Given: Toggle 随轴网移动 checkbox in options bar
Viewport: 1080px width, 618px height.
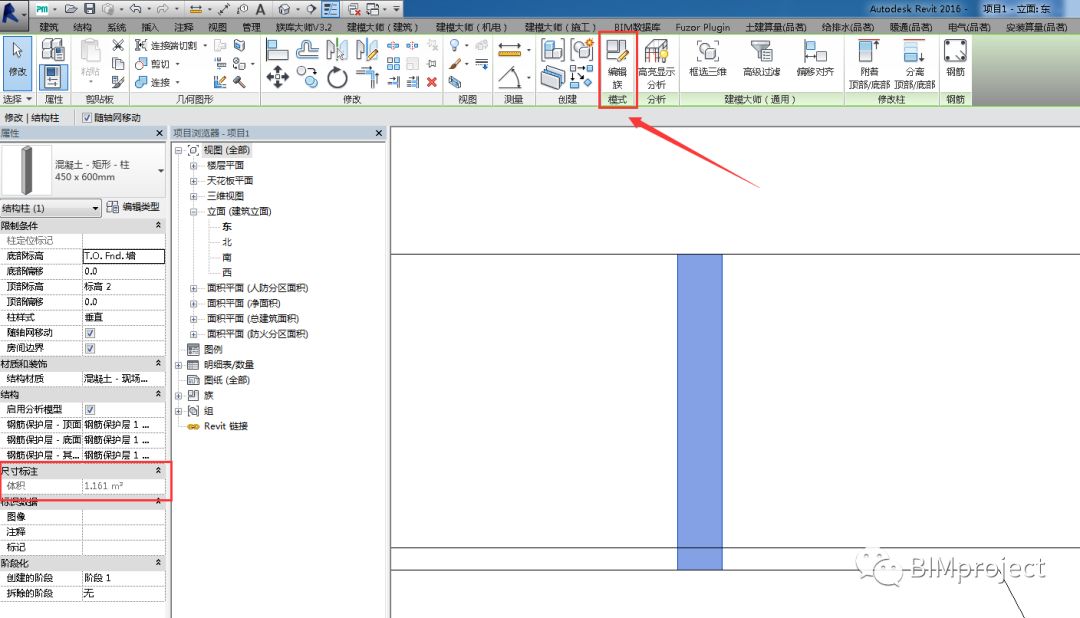Looking at the screenshot, I should [87, 118].
